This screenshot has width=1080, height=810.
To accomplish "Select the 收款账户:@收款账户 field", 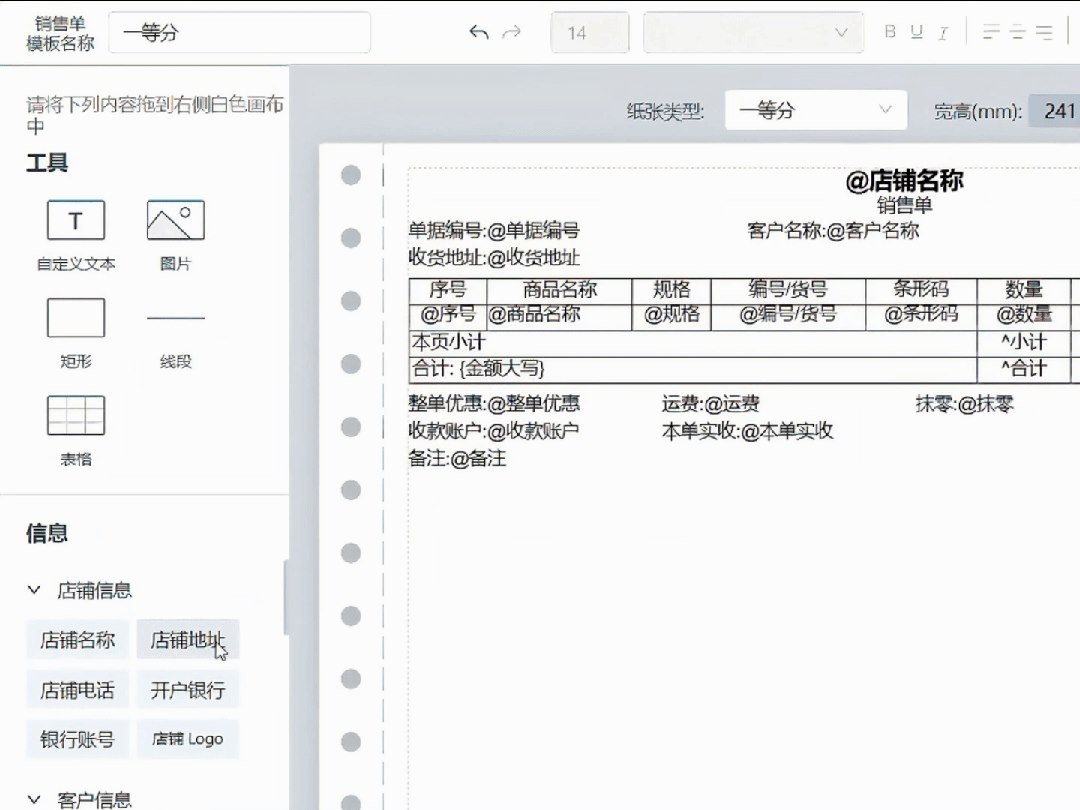I will click(x=494, y=431).
